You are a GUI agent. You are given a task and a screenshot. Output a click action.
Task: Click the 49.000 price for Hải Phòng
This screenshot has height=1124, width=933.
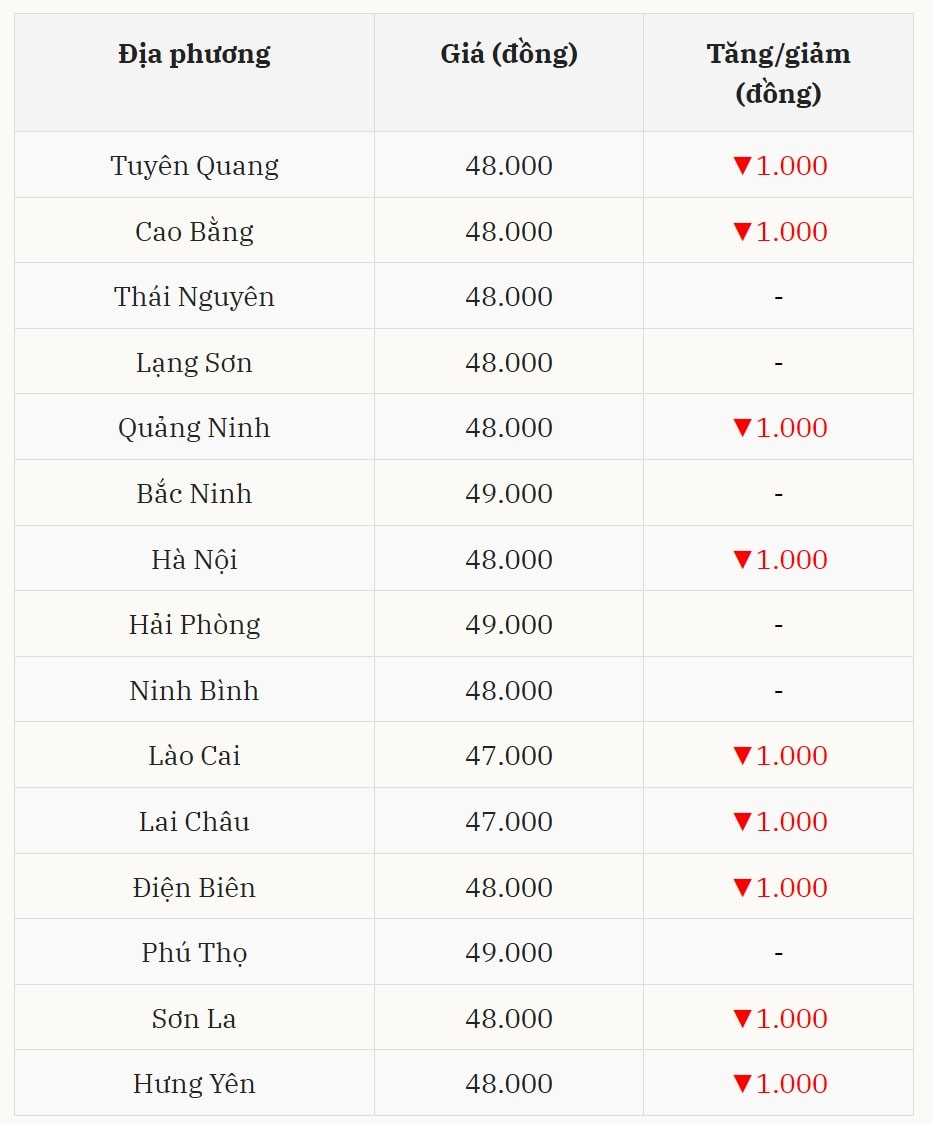(509, 625)
